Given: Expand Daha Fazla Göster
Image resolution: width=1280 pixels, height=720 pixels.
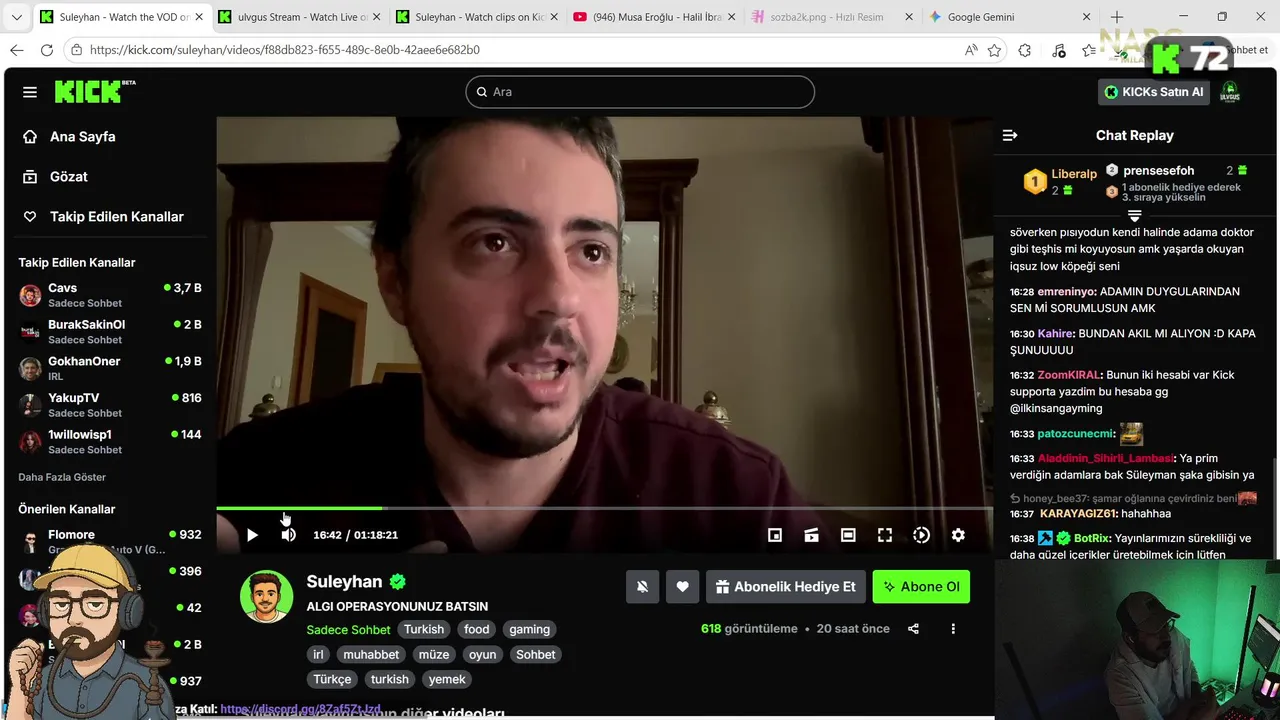Looking at the screenshot, I should pos(62,477).
